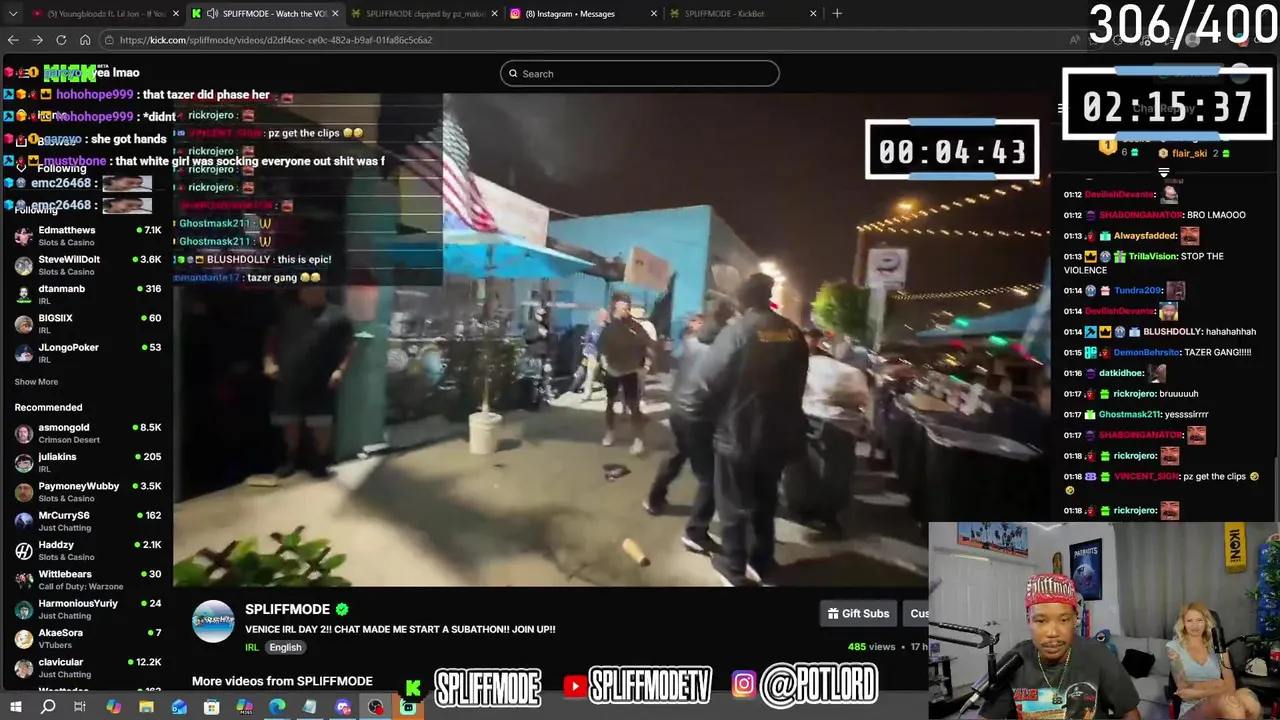Open the browser home page icon
Viewport: 1280px width, 720px height.
pyautogui.click(x=85, y=40)
